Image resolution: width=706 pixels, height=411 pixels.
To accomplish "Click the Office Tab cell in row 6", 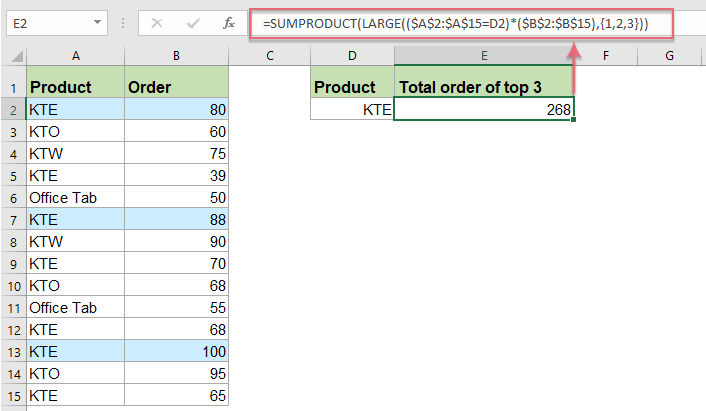I will (x=75, y=197).
